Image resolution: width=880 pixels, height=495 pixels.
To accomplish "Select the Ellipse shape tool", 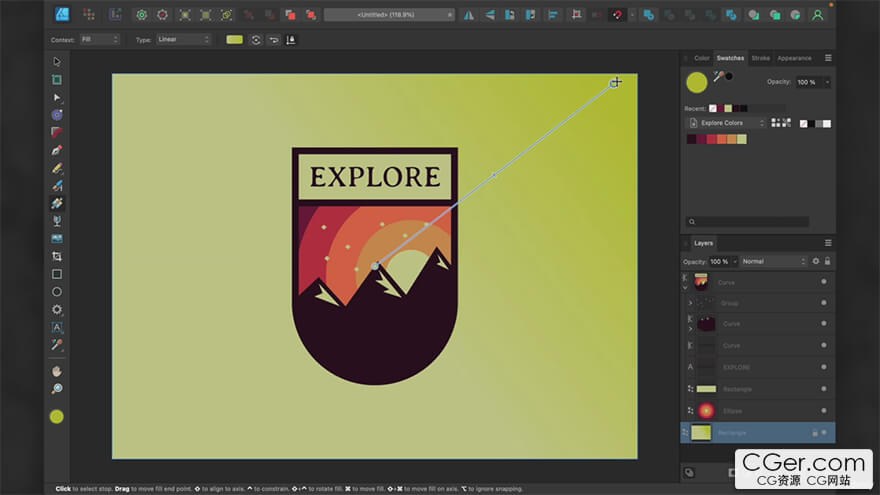I will click(x=57, y=292).
